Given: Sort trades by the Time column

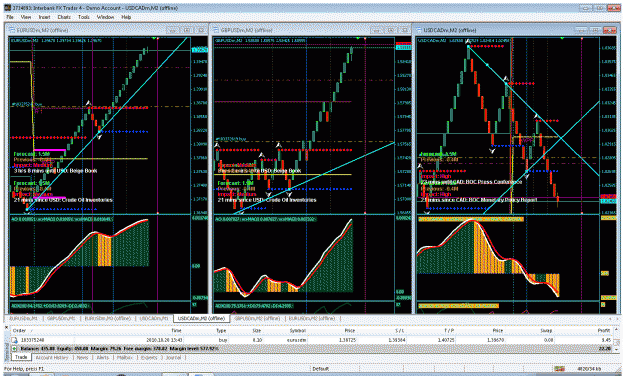Looking at the screenshot, I should pos(176,331).
